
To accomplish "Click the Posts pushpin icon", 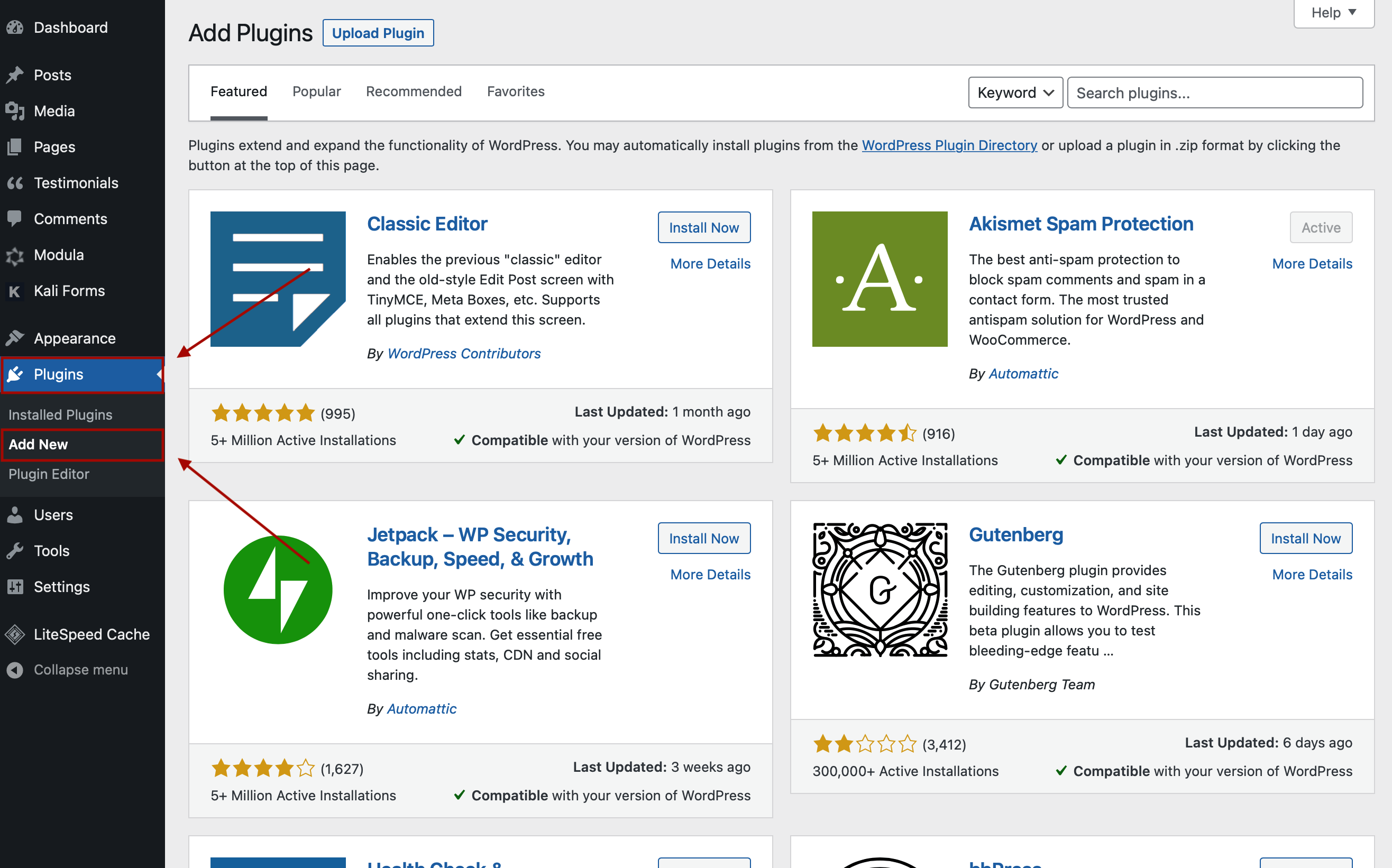I will (15, 75).
